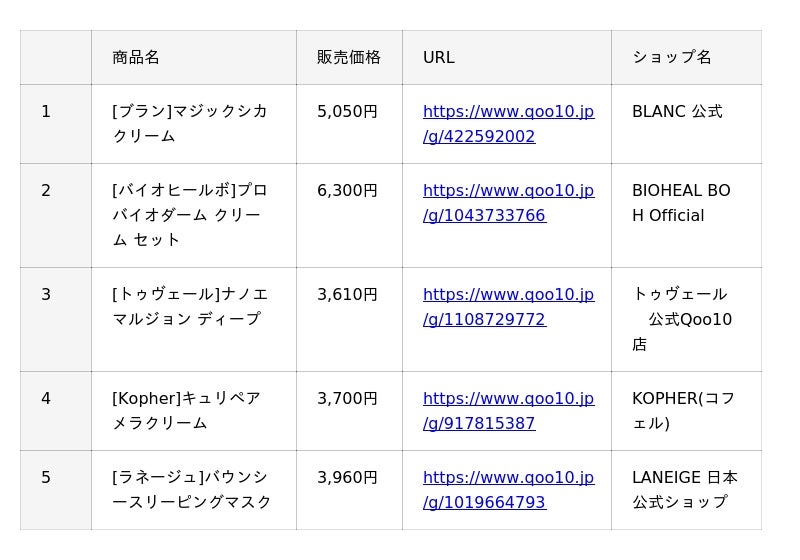800x560 pixels.
Task: Click the 3,610円 price cell
Action: pyautogui.click(x=347, y=294)
